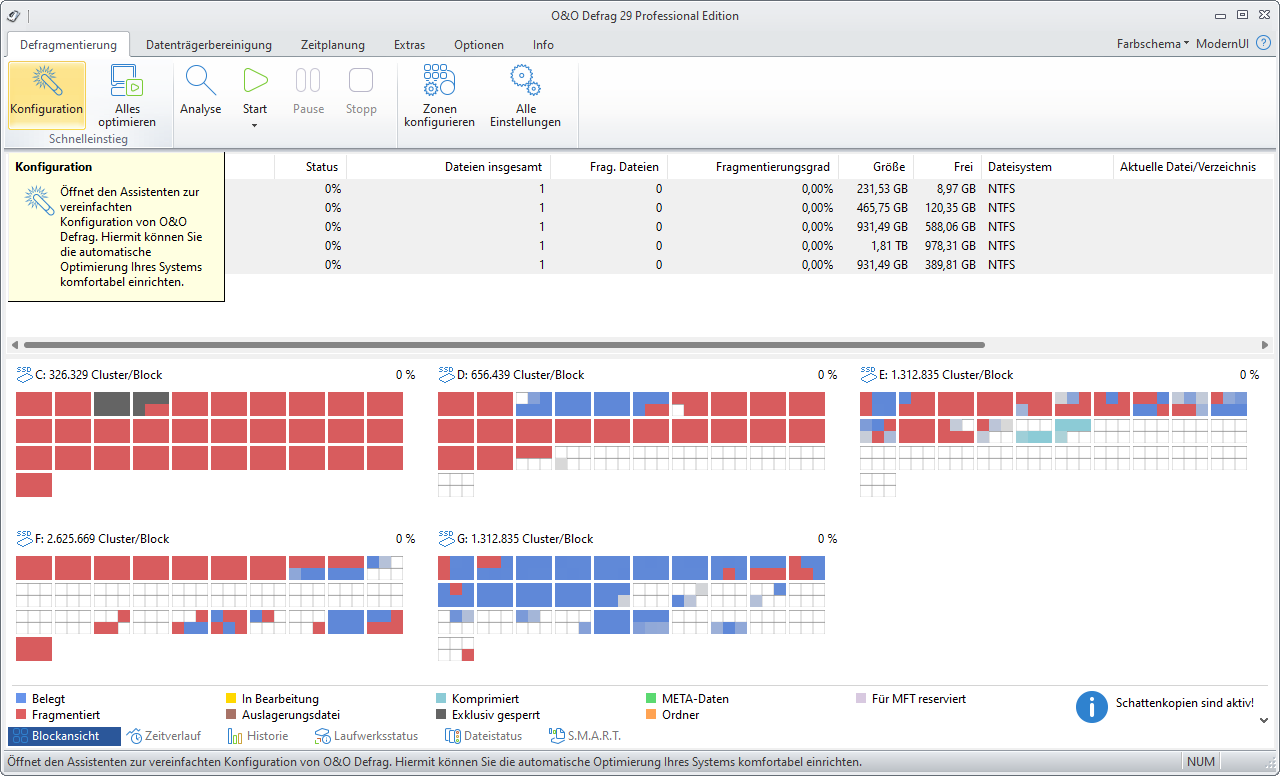Click the scrollbar right arrow in drive list

(x=1265, y=344)
